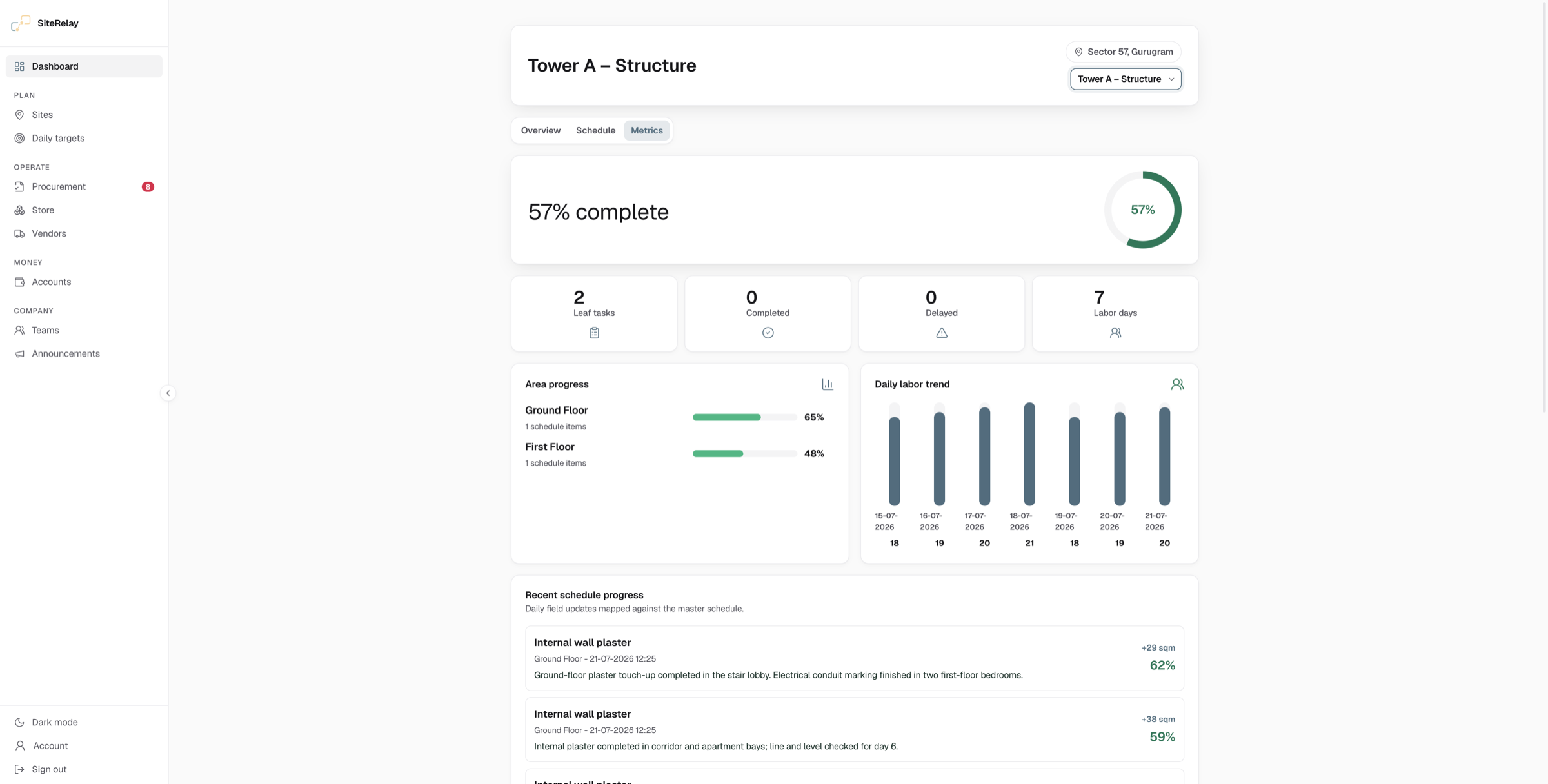The image size is (1548, 784).
Task: Click the SiteRelay logo icon
Action: pos(21,23)
